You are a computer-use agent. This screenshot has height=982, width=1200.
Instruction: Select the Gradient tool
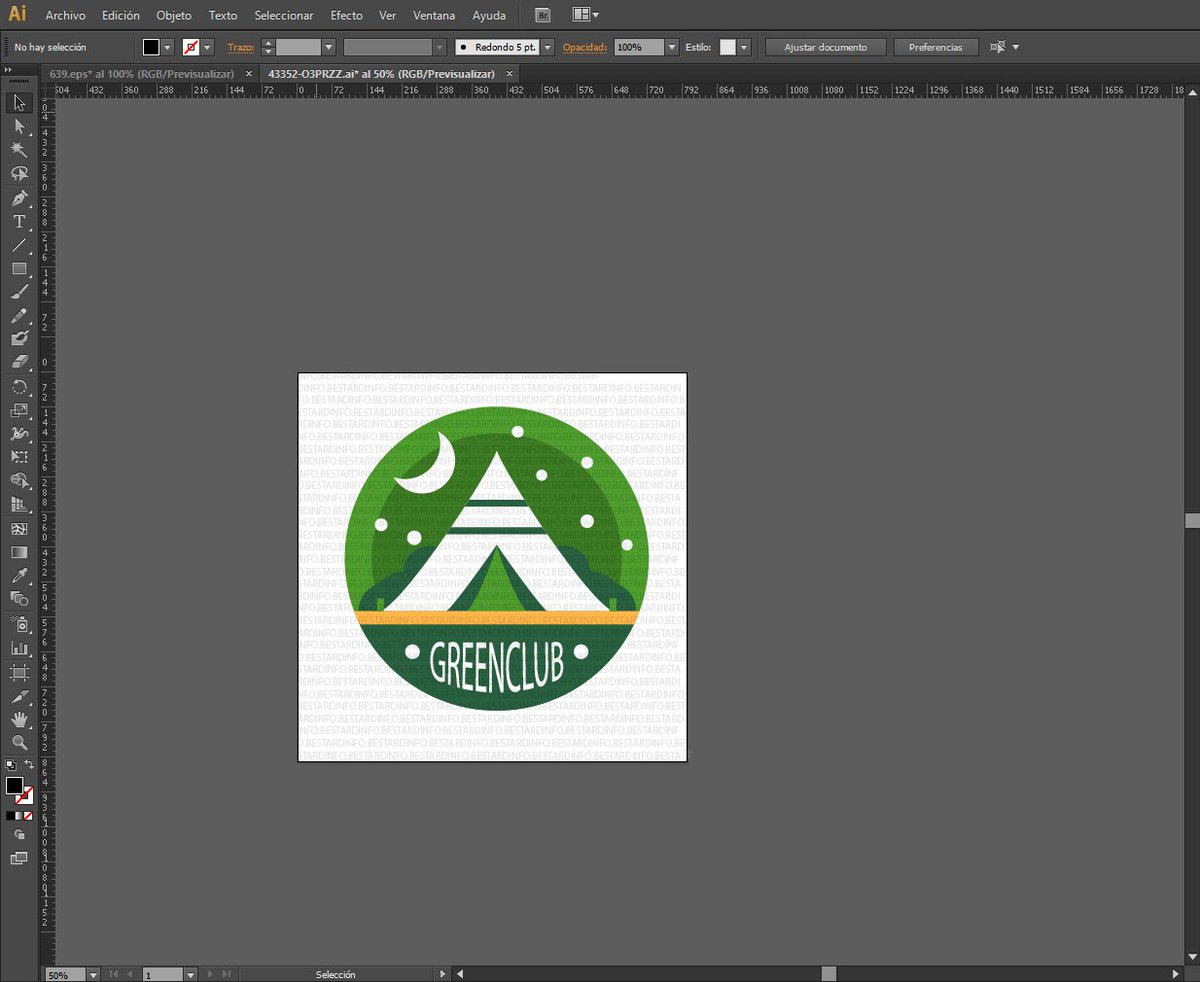[19, 552]
